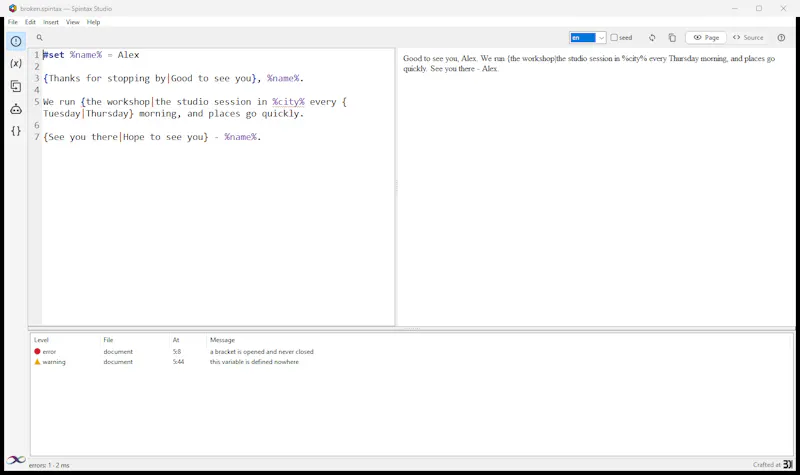Open the View menu
Viewport: 800px width, 475px height.
pos(72,22)
